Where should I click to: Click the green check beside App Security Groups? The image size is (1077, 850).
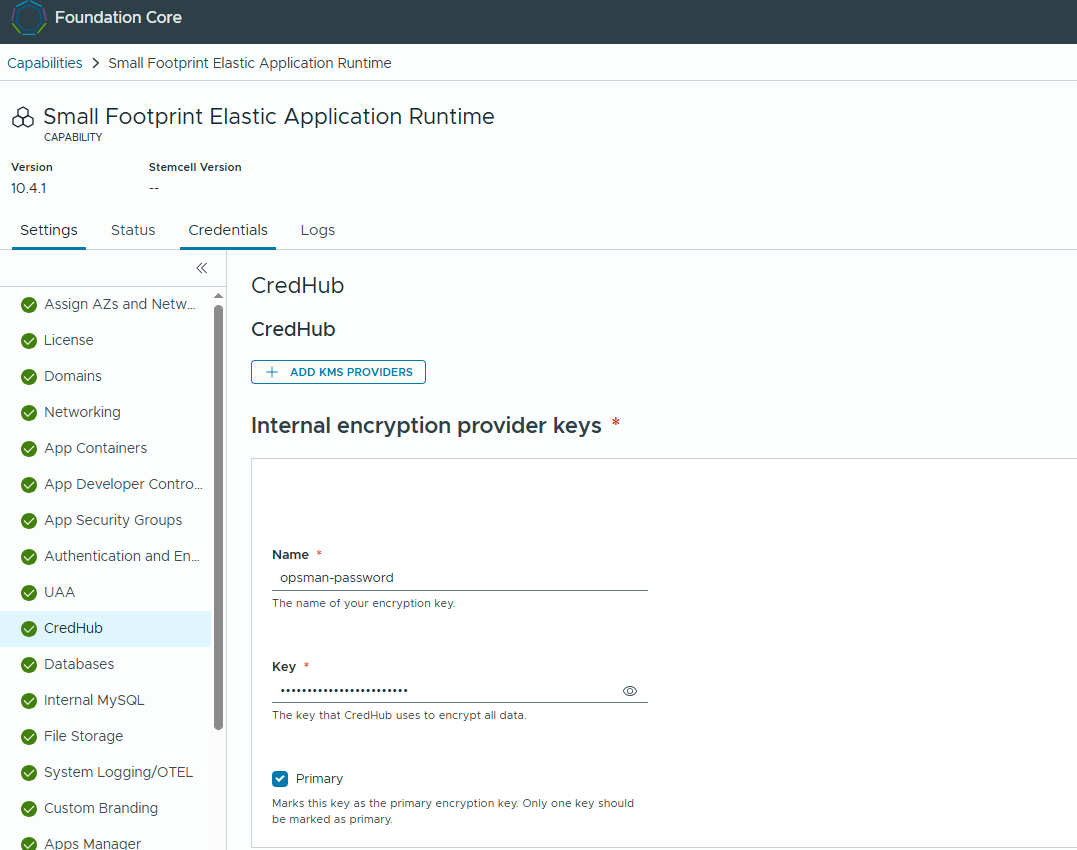pyautogui.click(x=29, y=520)
